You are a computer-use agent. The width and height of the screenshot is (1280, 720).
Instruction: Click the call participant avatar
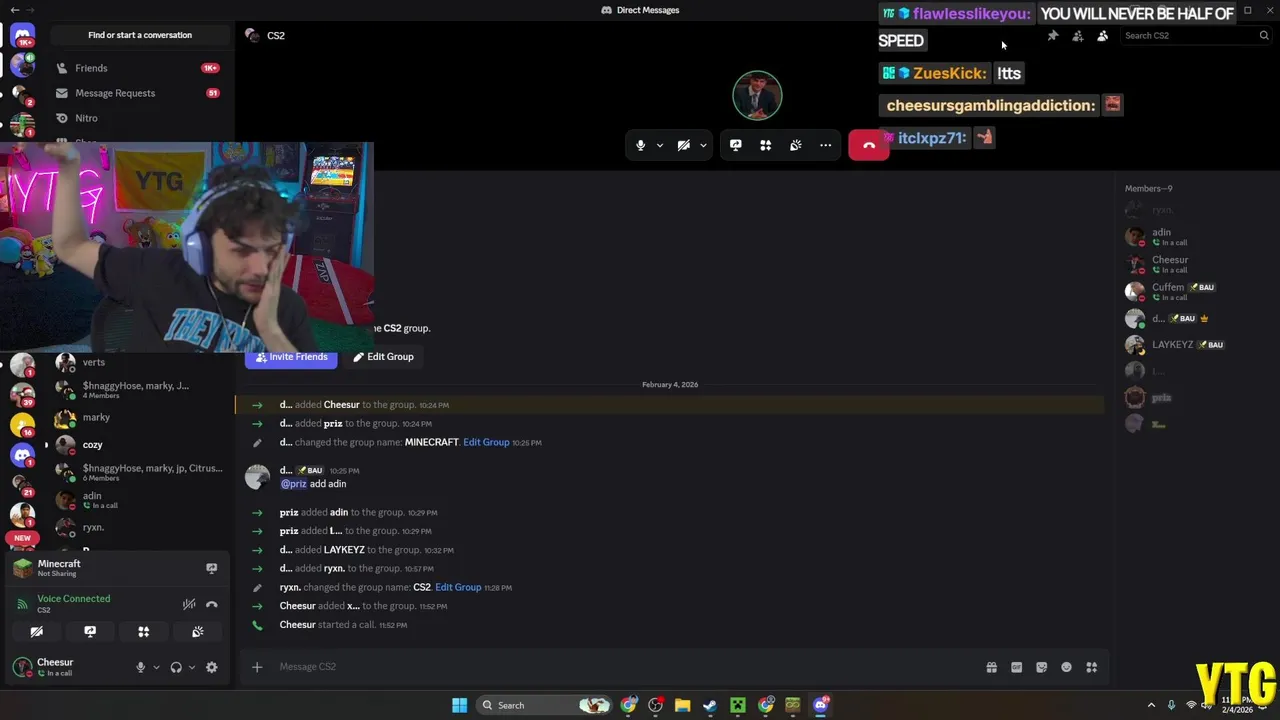[x=757, y=95]
